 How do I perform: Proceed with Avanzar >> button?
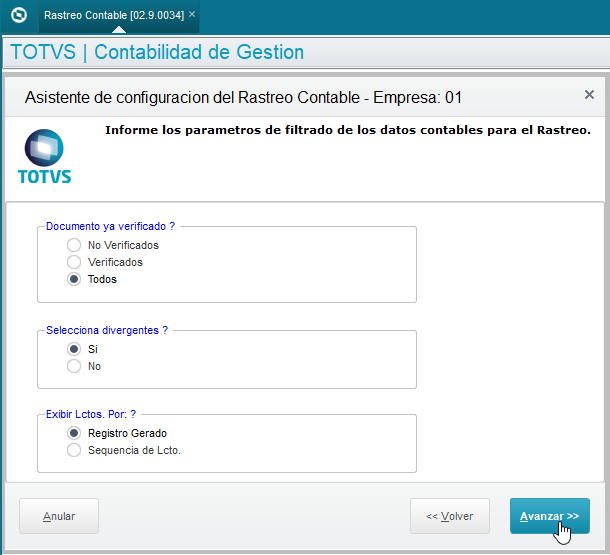coord(550,516)
